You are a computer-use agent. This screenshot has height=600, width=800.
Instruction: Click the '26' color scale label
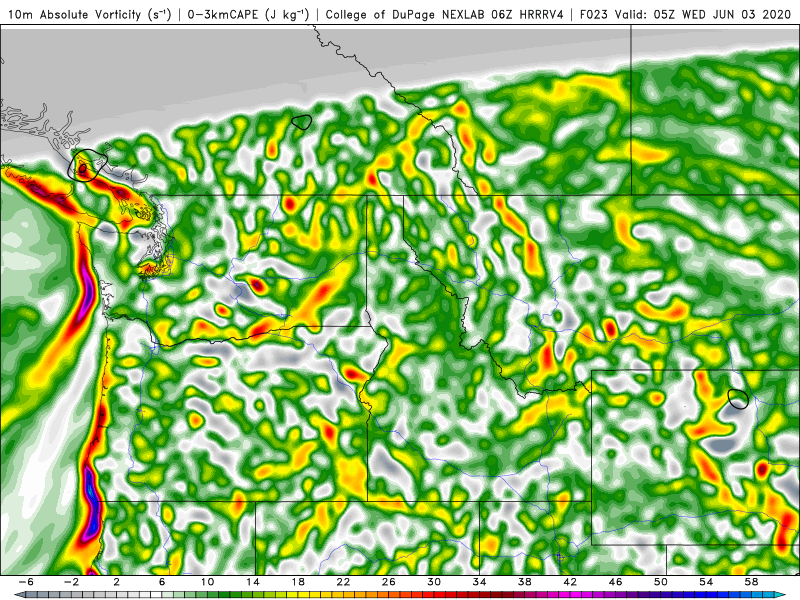click(x=388, y=582)
